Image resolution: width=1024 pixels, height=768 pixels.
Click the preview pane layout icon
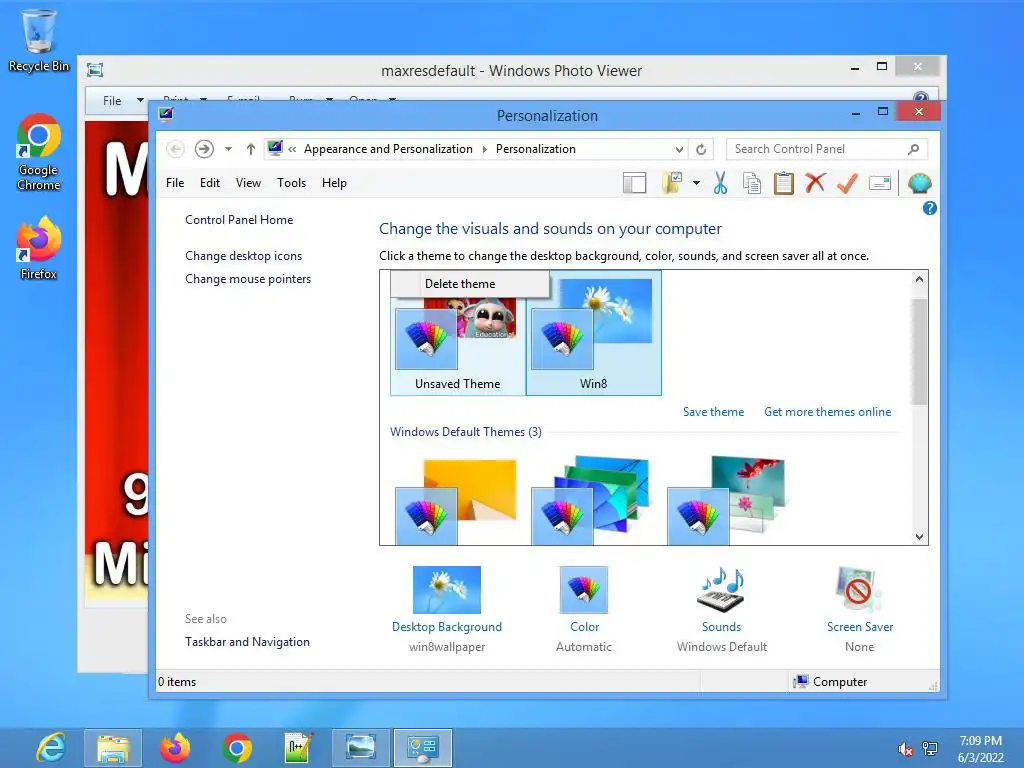[634, 184]
